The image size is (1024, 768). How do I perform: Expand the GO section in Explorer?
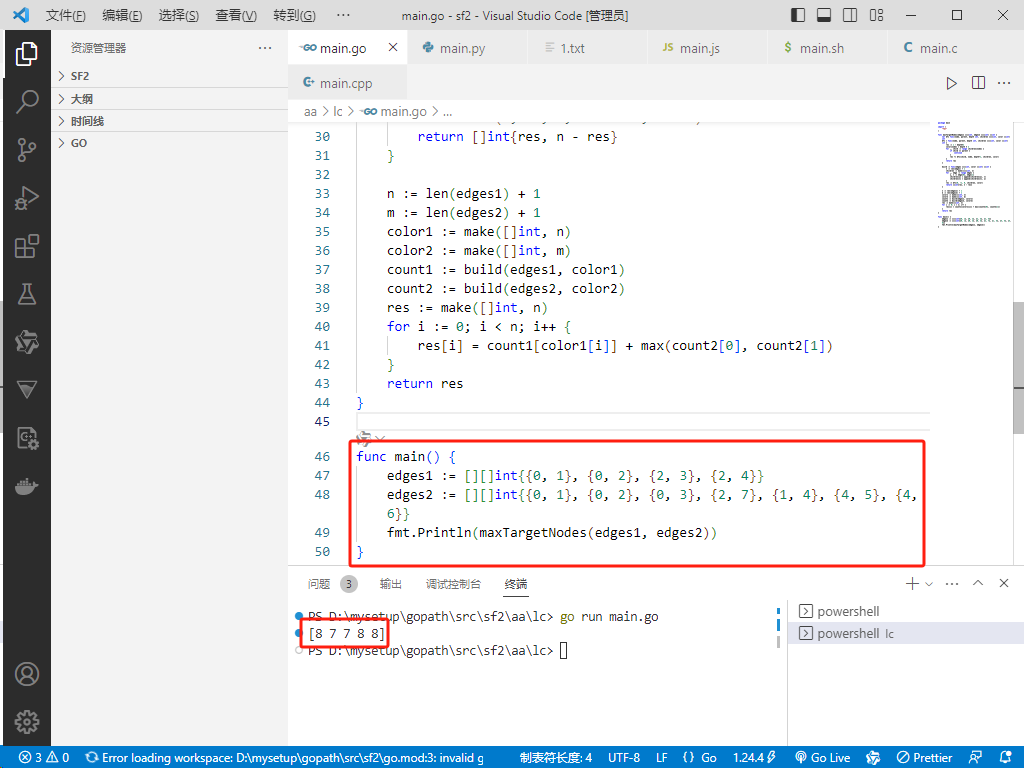click(x=169, y=143)
